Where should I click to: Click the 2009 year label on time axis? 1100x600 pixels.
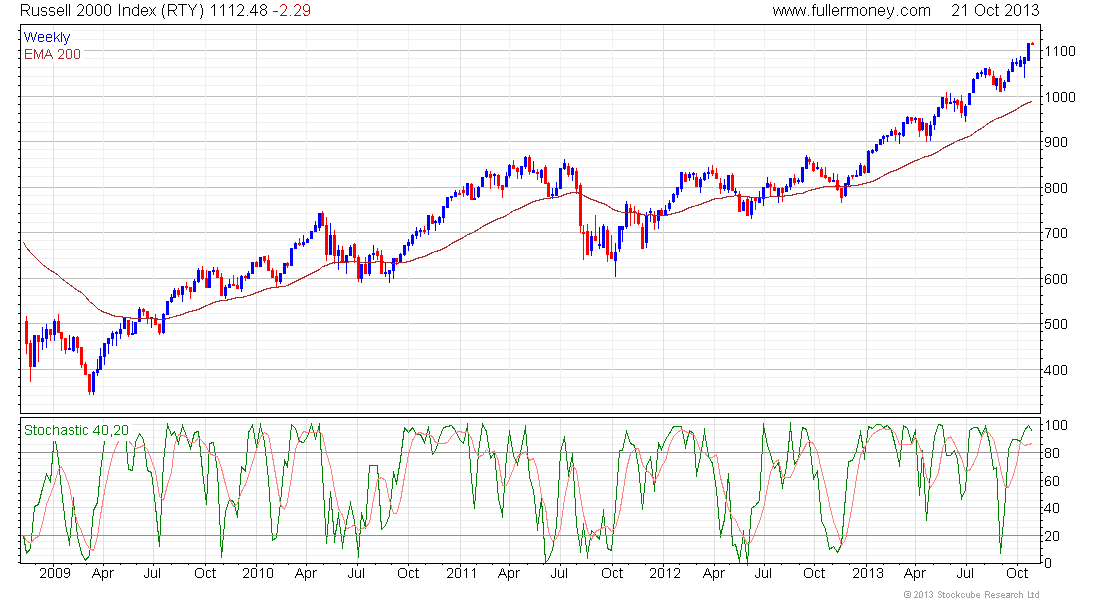point(55,573)
